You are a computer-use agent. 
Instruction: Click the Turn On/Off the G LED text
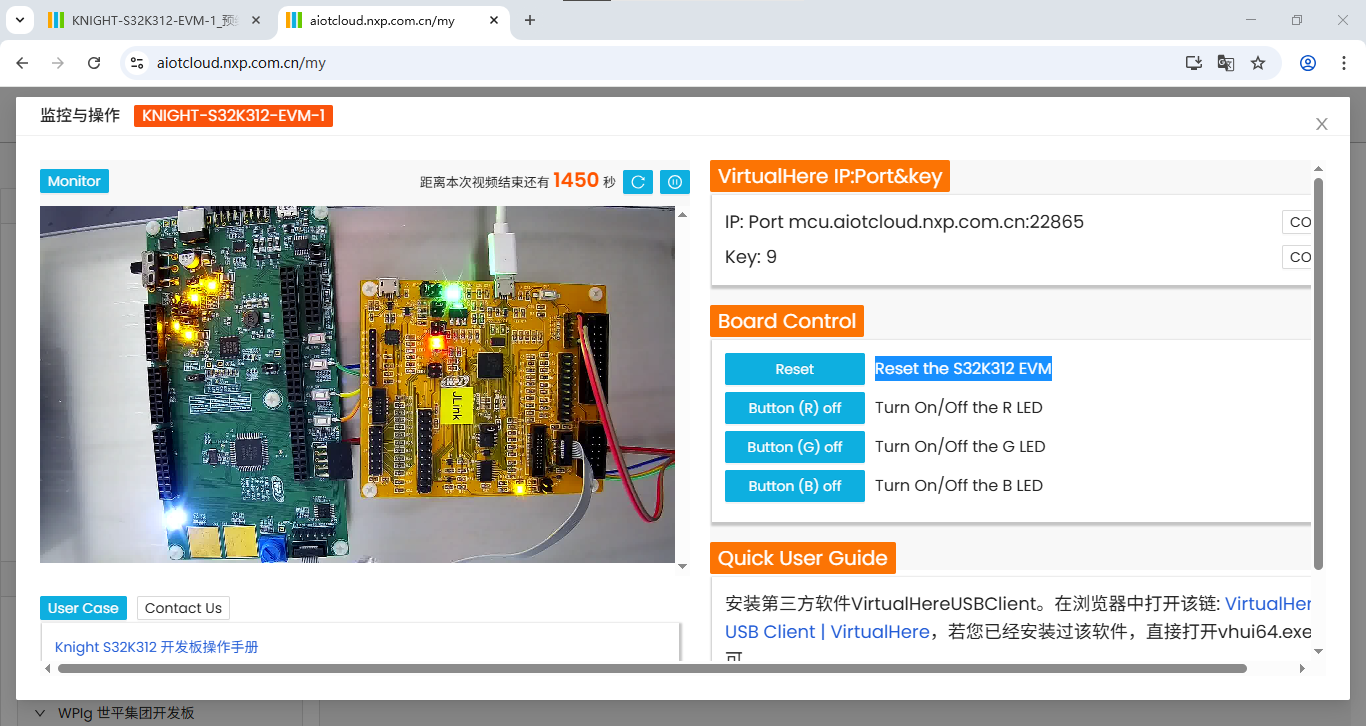(x=960, y=447)
